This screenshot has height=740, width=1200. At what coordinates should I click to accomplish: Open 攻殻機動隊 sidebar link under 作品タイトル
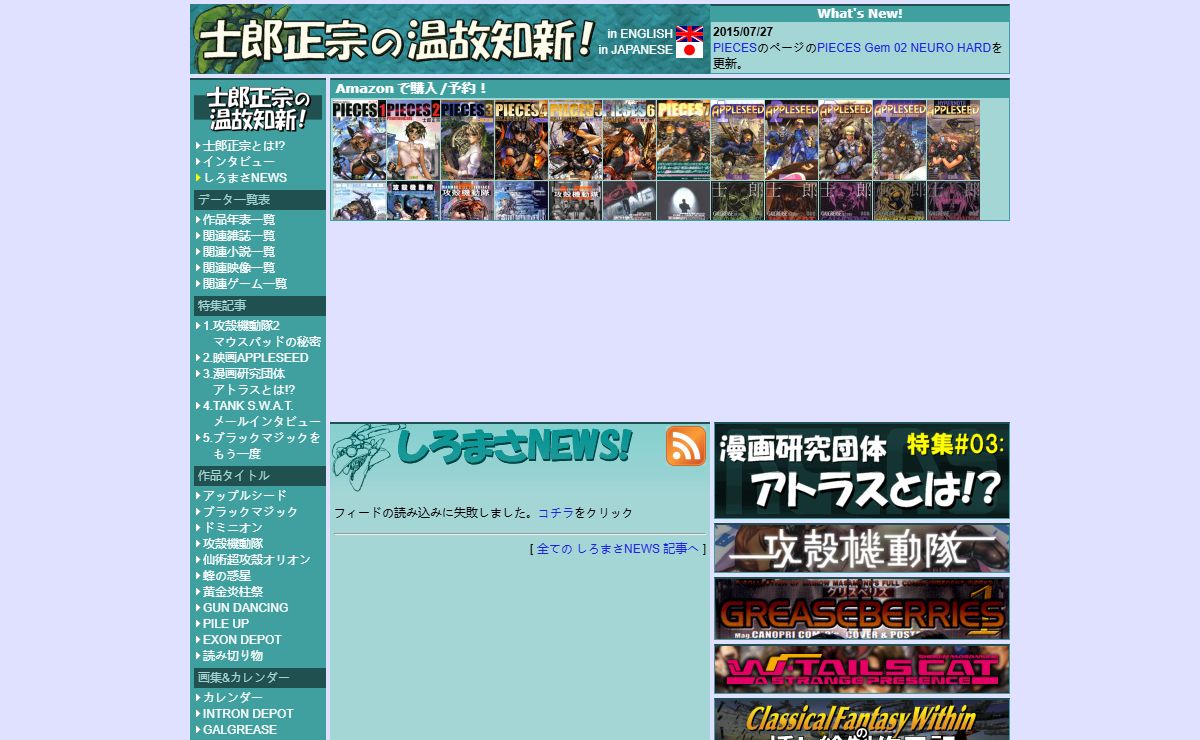pos(232,544)
